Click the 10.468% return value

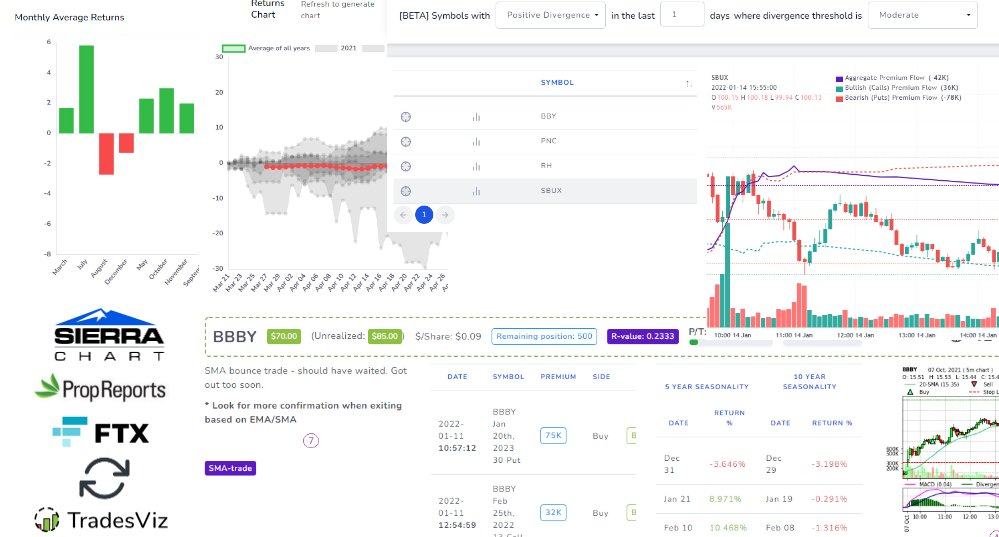click(727, 527)
